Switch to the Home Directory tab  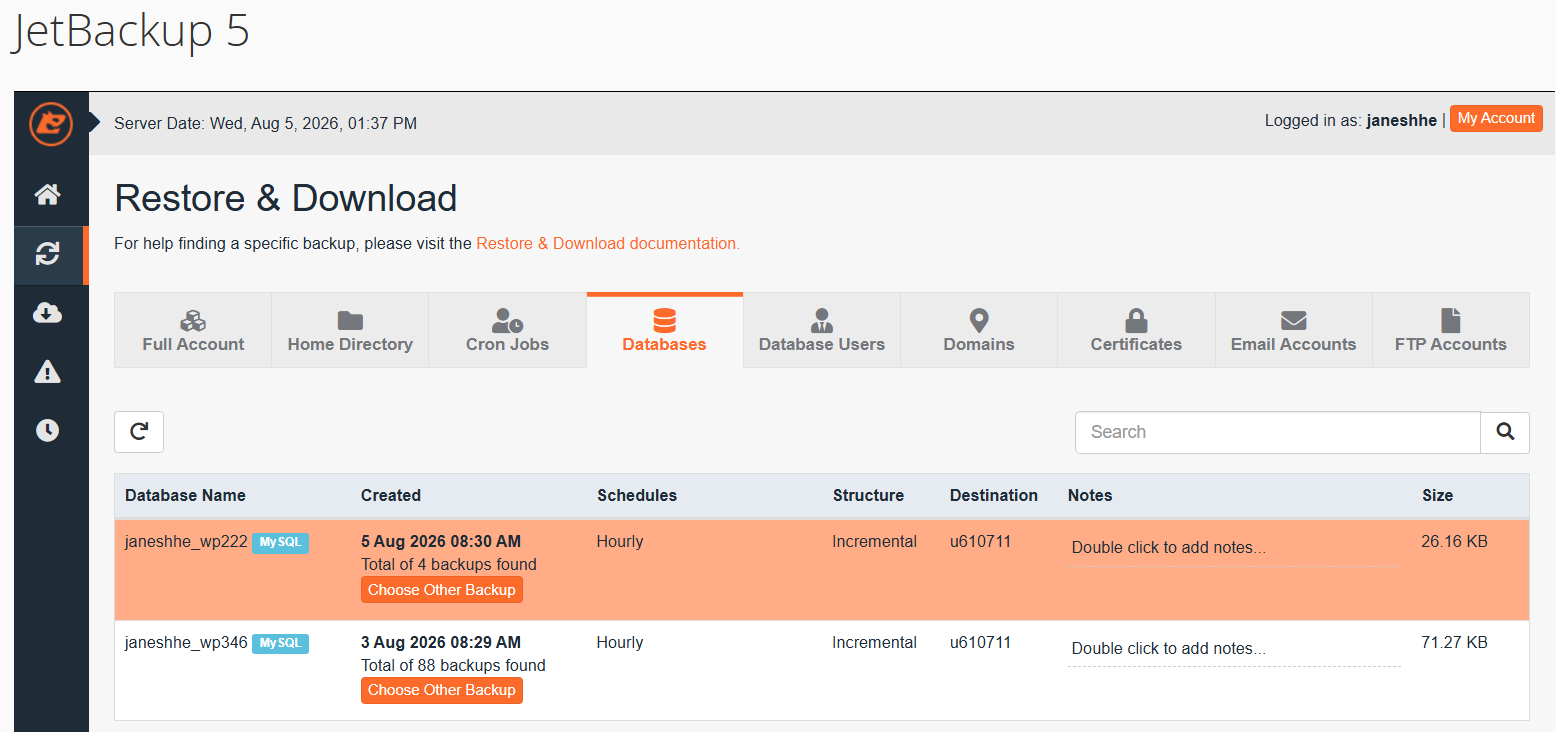350,331
